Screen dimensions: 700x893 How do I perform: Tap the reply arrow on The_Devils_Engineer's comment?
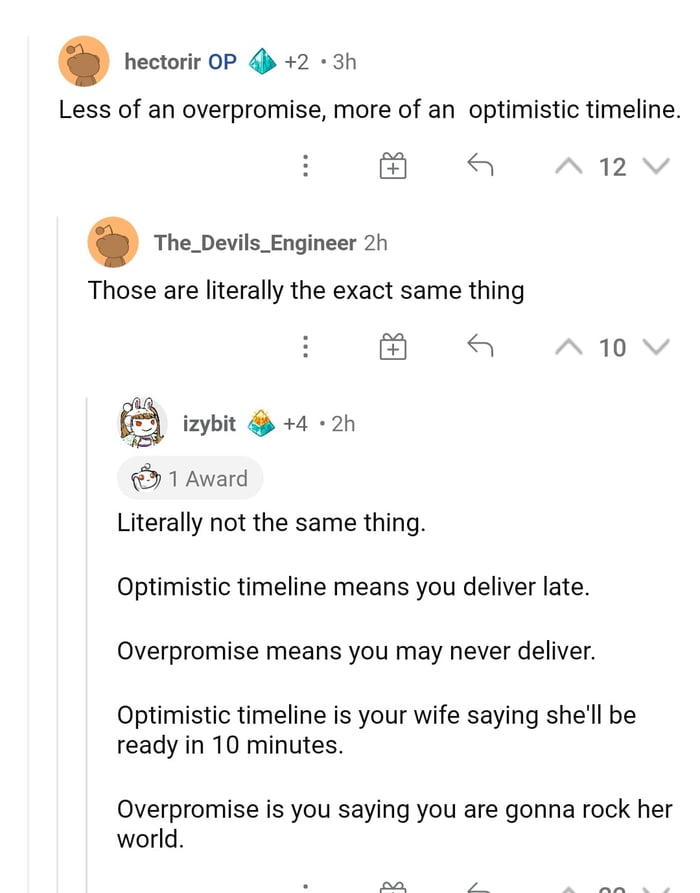pos(479,347)
